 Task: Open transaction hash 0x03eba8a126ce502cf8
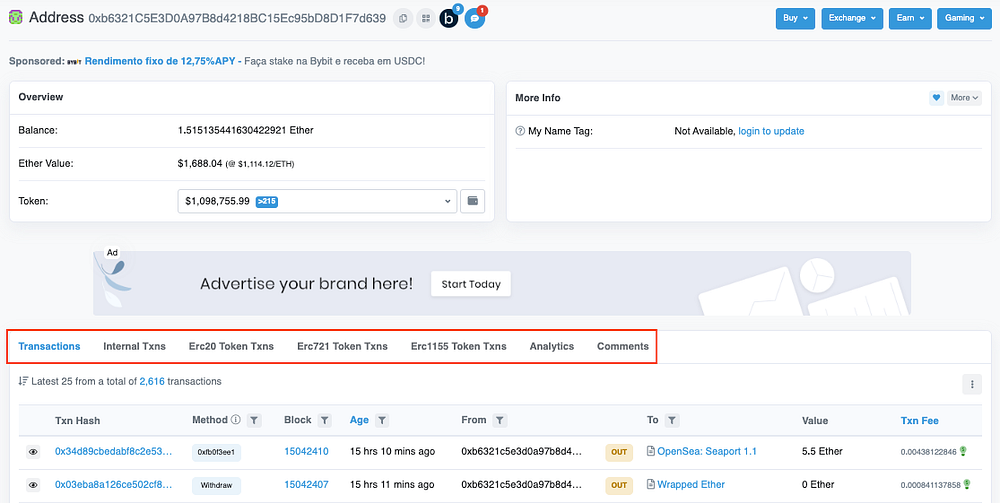point(114,485)
